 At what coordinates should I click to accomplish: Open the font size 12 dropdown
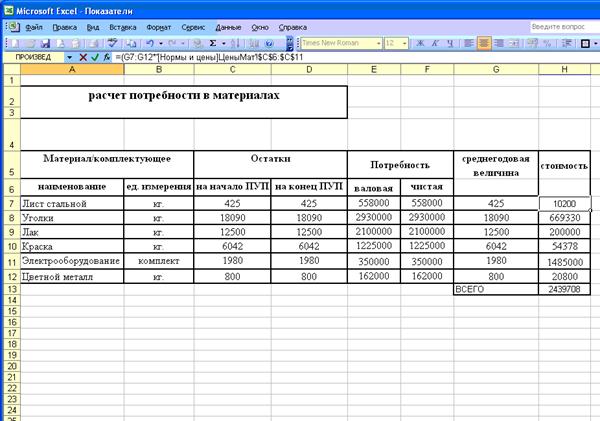tap(404, 43)
